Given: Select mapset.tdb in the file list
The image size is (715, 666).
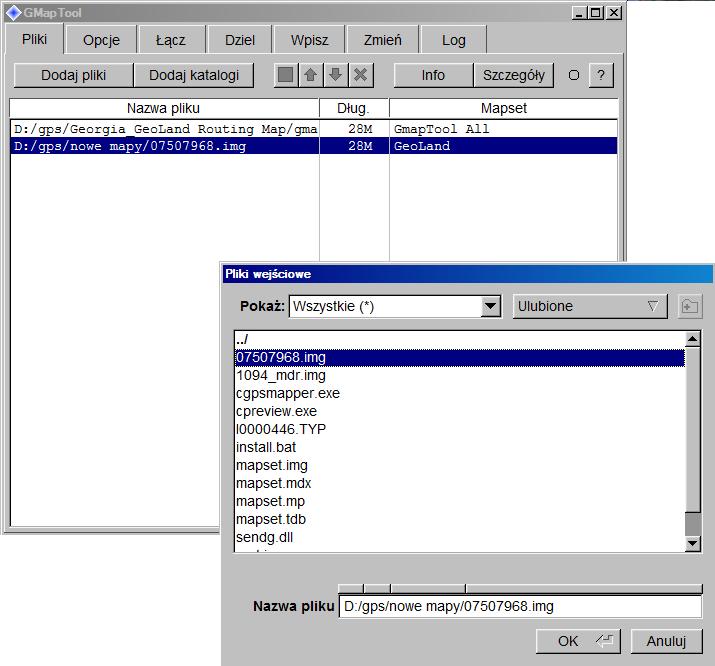Looking at the screenshot, I should (x=460, y=519).
